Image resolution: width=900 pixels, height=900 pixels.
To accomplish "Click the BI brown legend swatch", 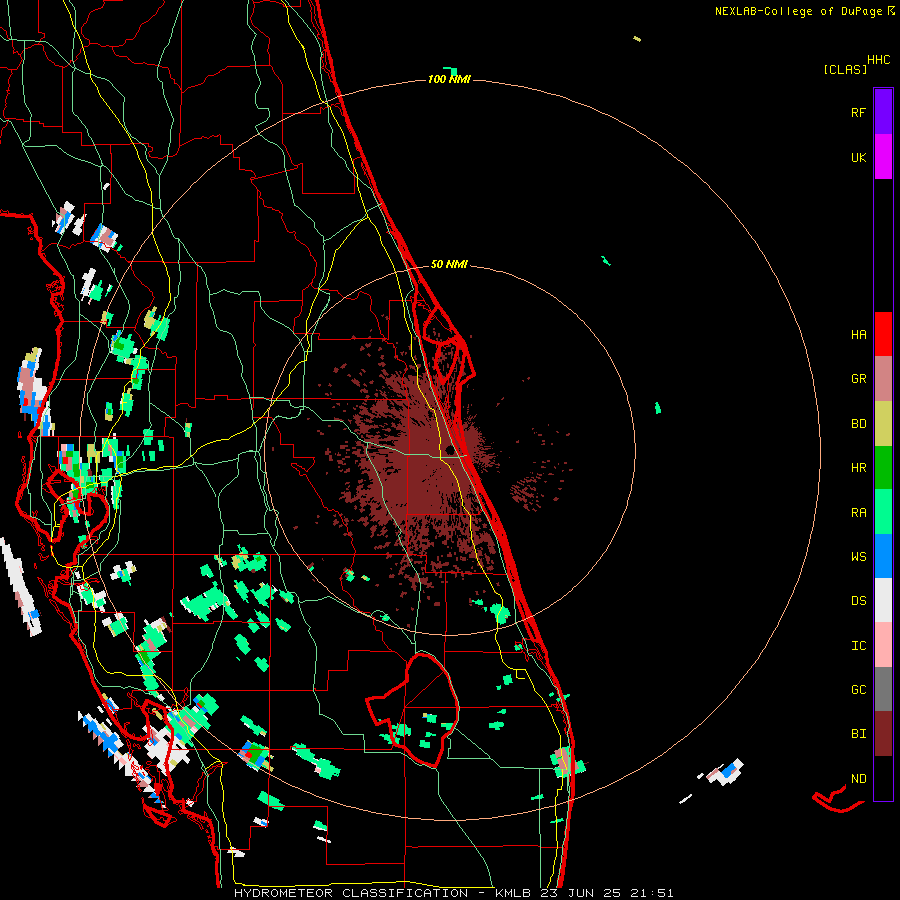I will point(883,734).
